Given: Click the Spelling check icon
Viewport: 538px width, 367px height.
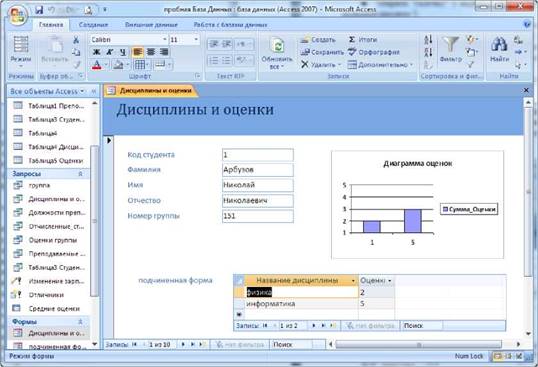Looking at the screenshot, I should (x=352, y=52).
